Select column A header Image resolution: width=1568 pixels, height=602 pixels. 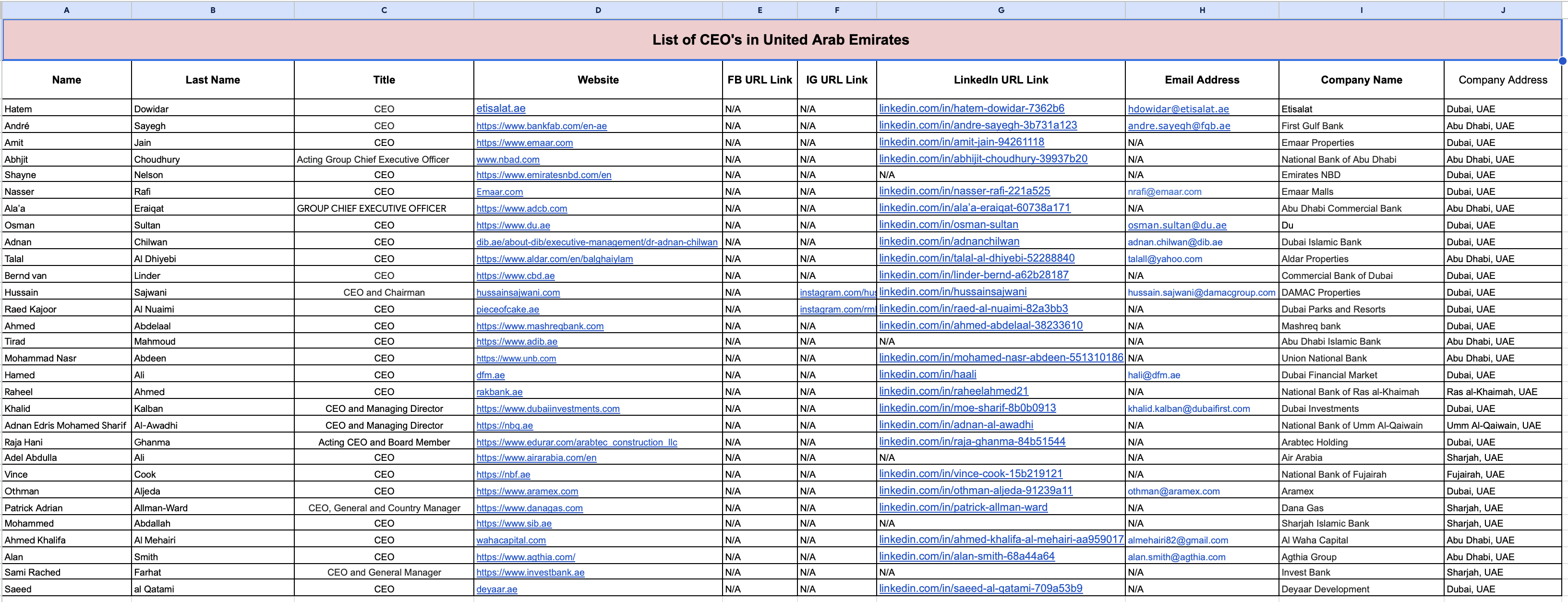[x=67, y=10]
